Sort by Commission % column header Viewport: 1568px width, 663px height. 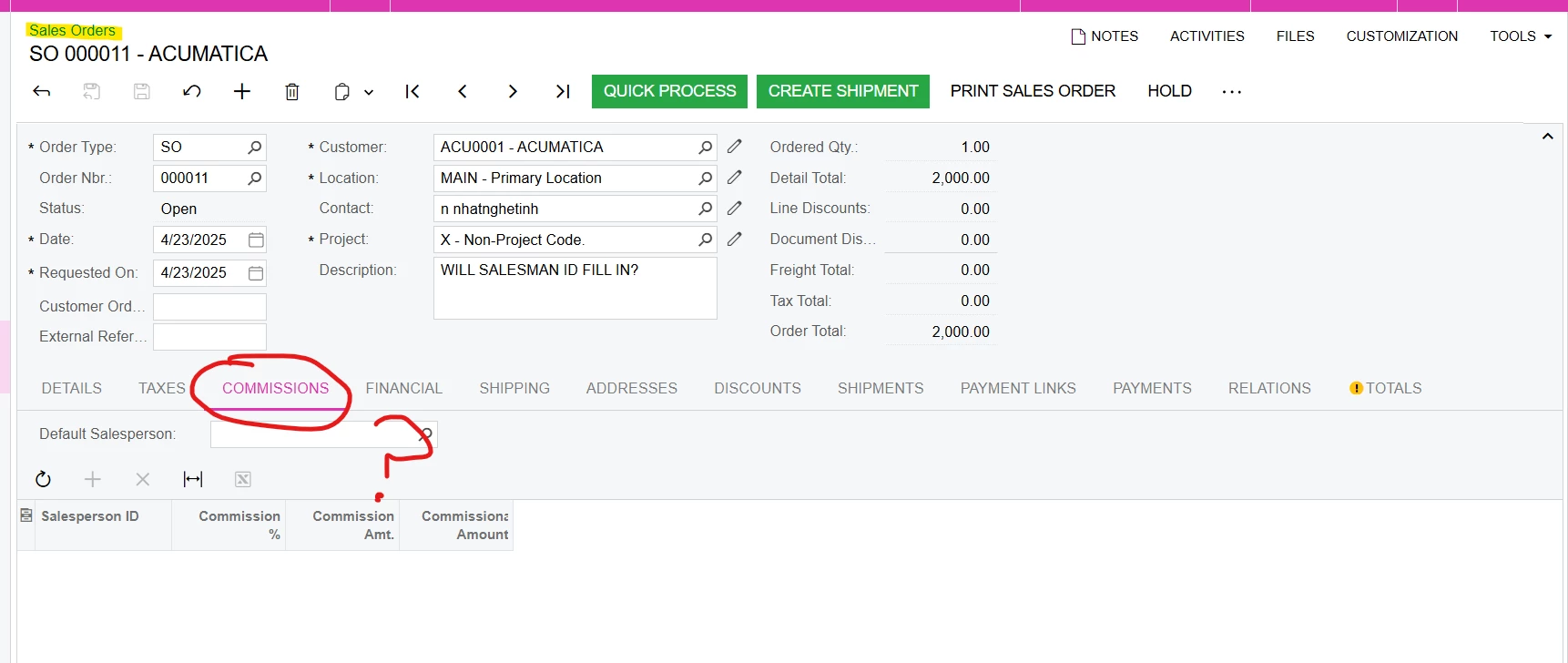pos(229,525)
